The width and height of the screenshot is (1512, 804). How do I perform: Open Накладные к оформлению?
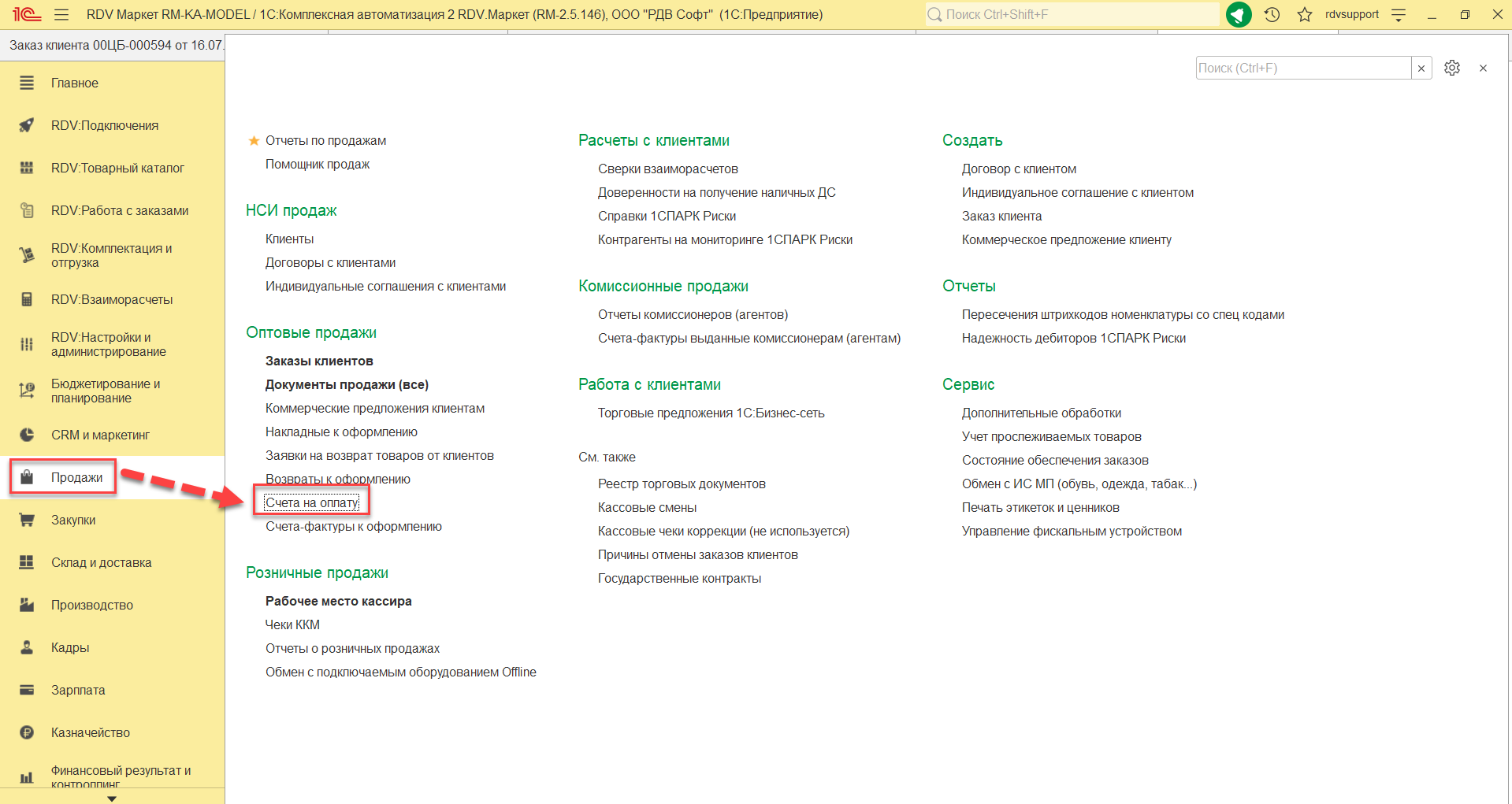pos(341,432)
